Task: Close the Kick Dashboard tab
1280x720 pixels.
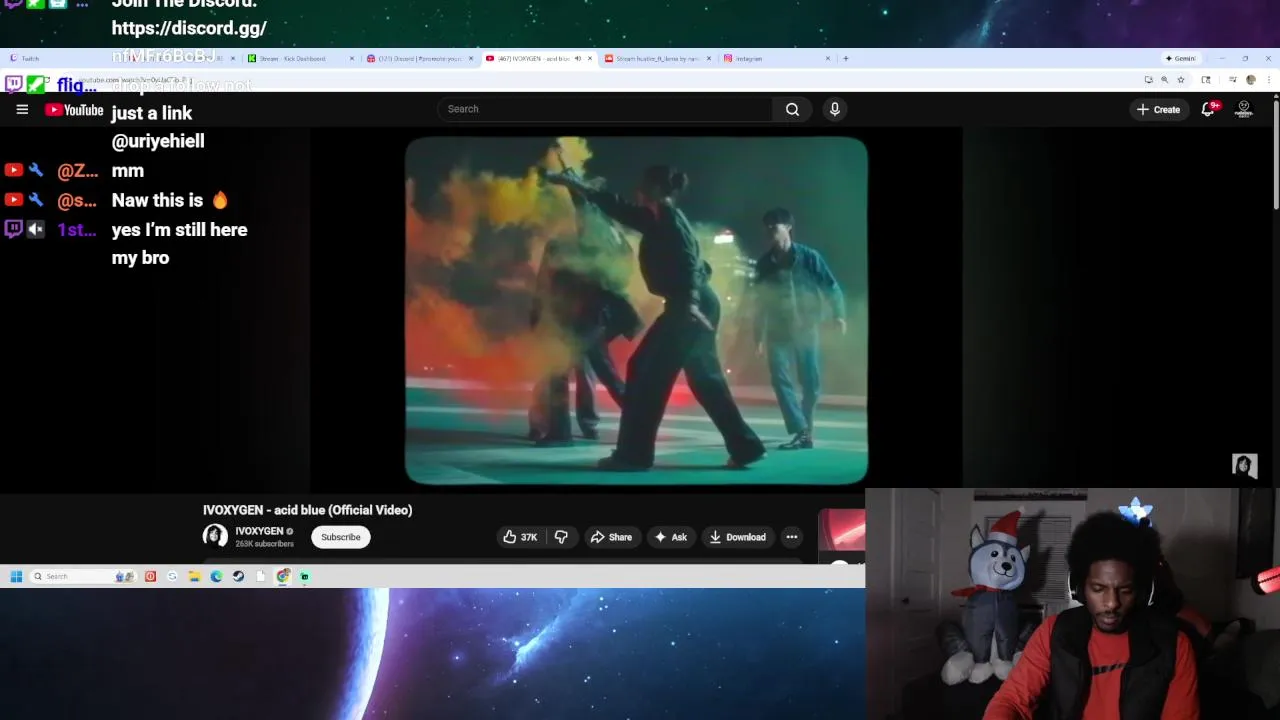Action: coord(351,58)
